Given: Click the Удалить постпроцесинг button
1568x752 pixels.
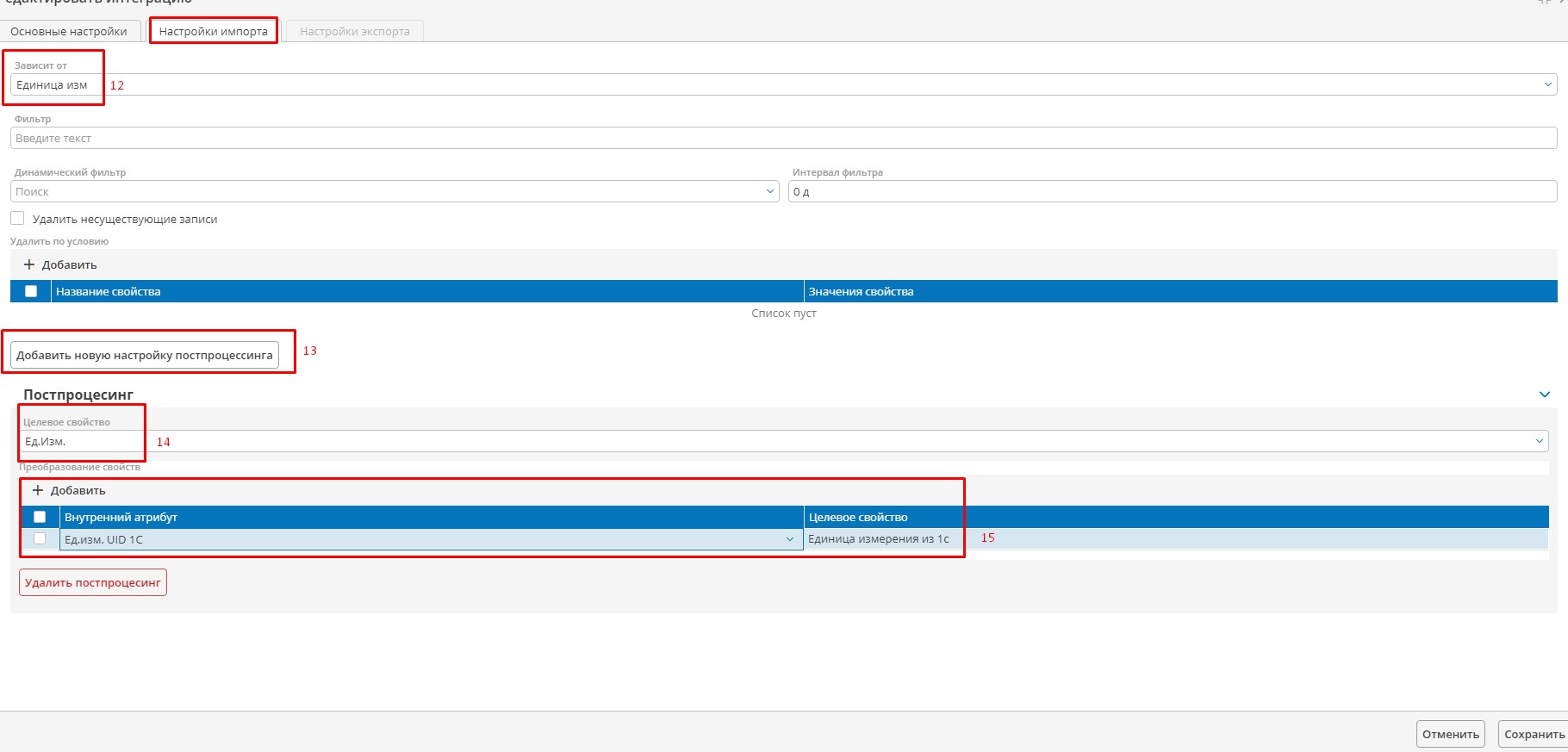Looking at the screenshot, I should tap(93, 582).
